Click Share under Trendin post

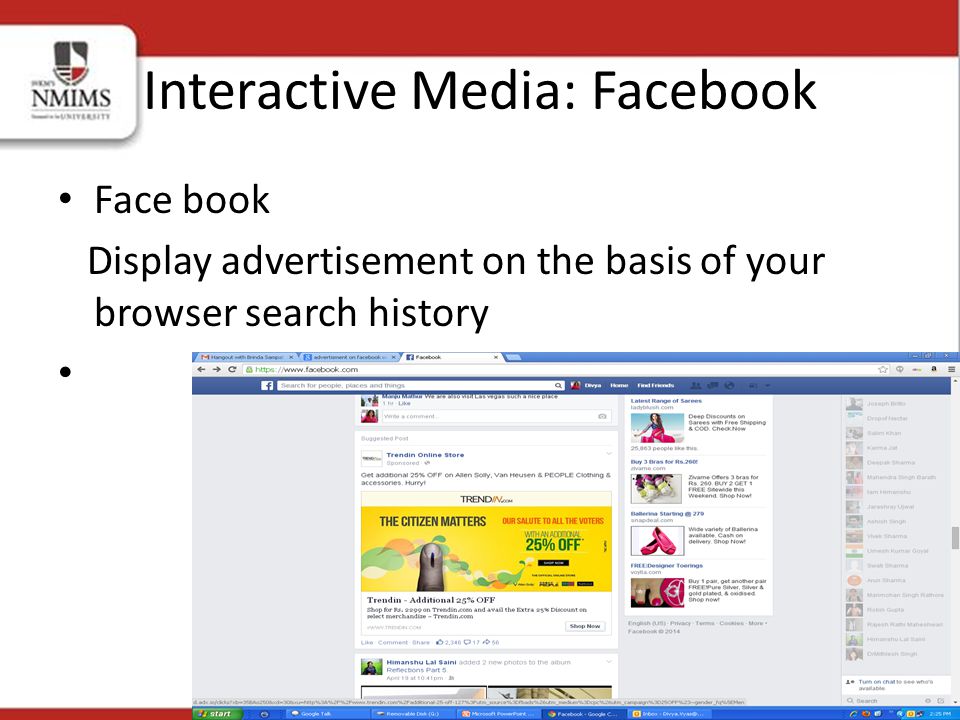pos(421,642)
